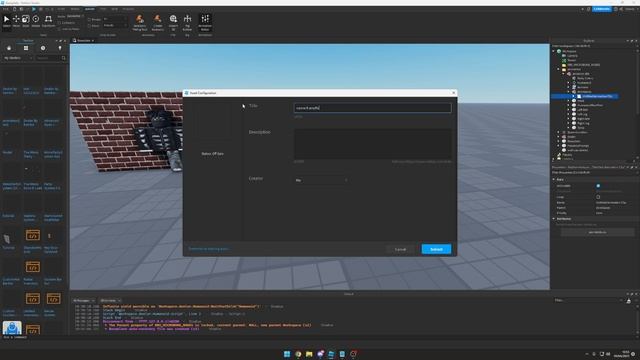
Task: Select the Select tool in ribbon
Action: (x=7, y=21)
